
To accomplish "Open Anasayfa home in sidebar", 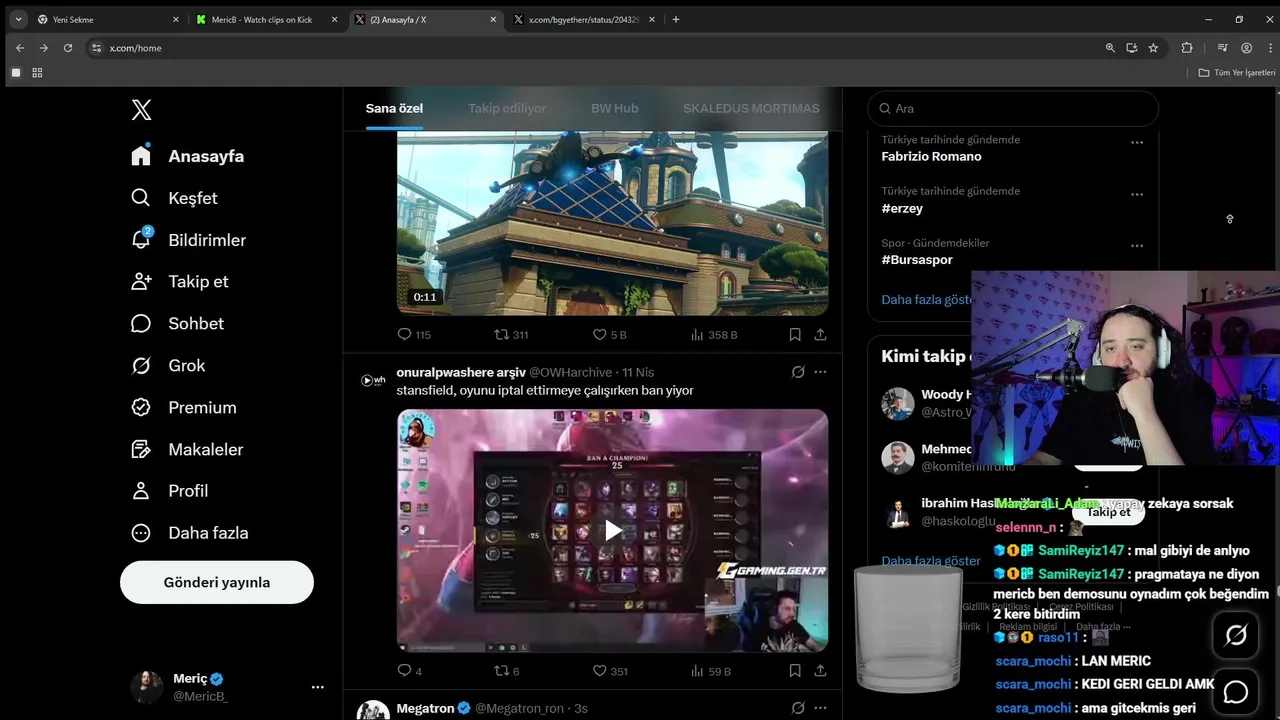I will pos(188,156).
